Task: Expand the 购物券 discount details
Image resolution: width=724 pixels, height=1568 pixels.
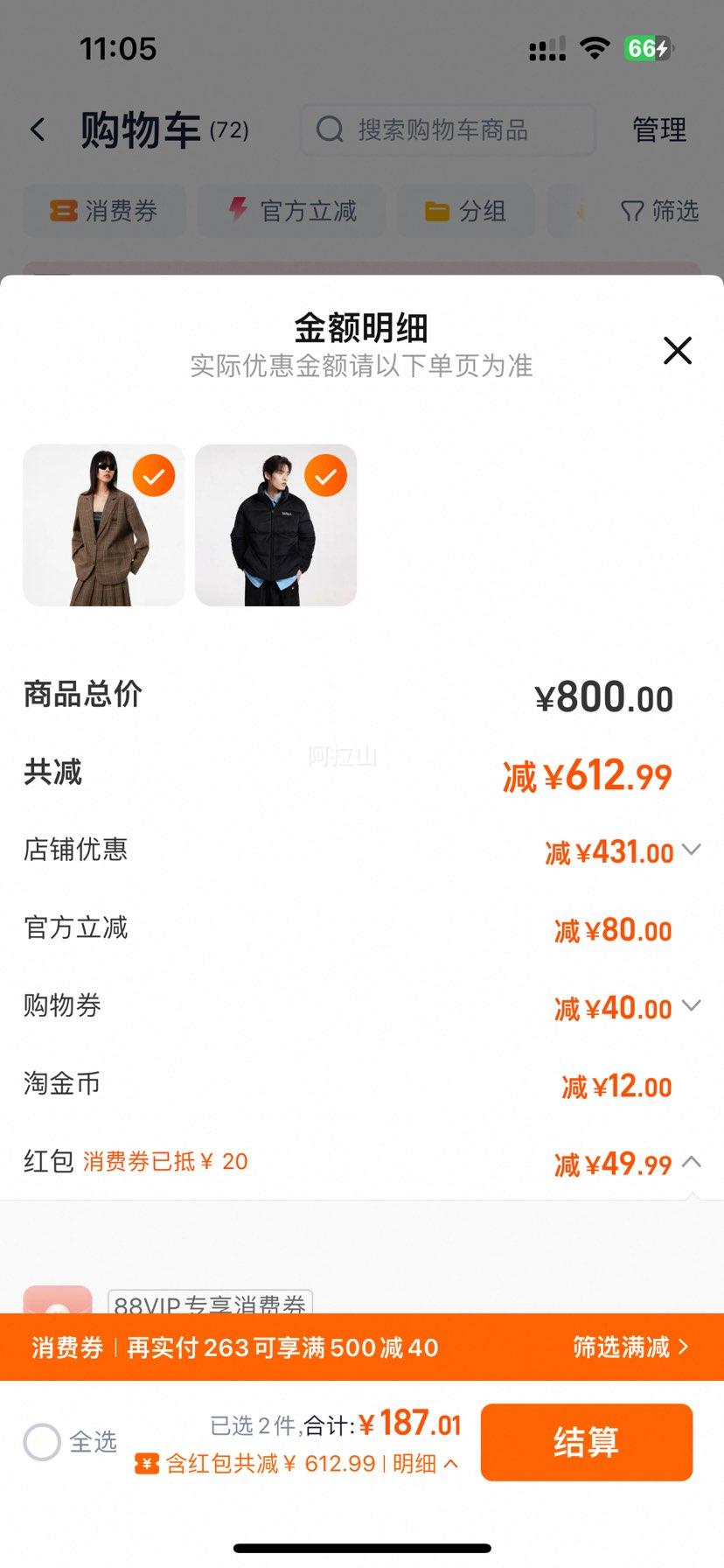Action: coord(691,1005)
